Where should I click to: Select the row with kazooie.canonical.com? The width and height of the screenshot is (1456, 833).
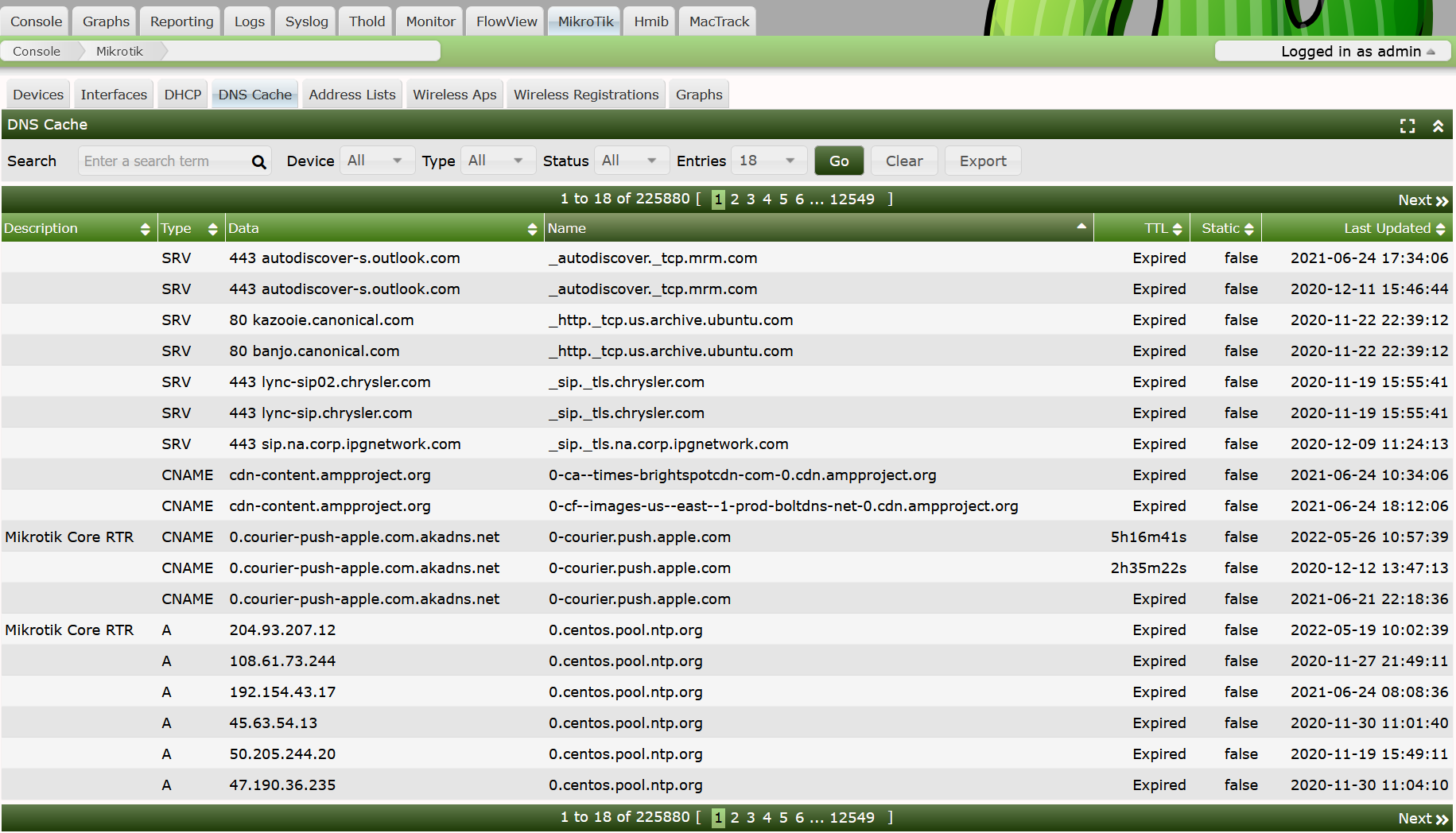tap(727, 320)
